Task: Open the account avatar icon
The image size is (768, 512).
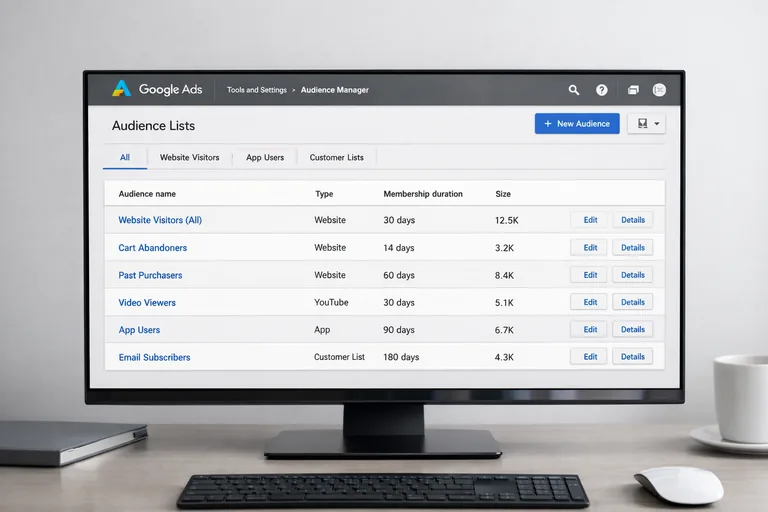Action: pos(659,90)
